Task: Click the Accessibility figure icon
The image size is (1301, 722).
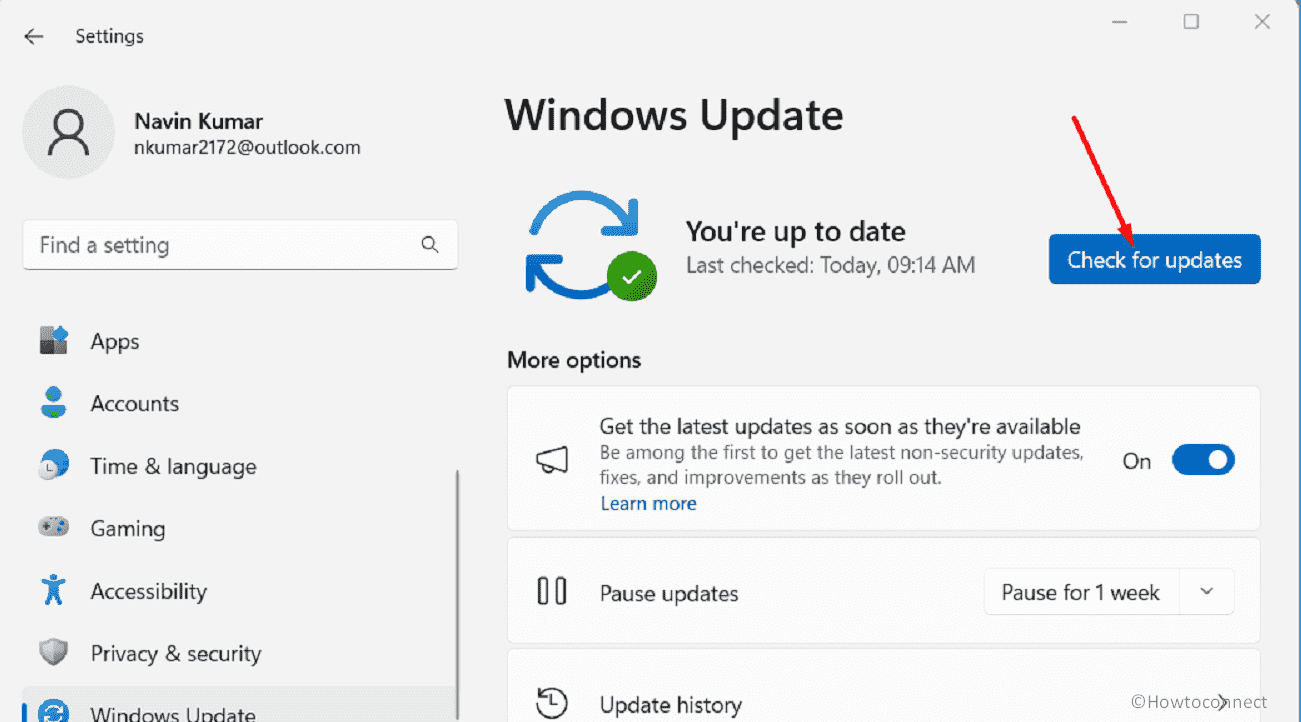Action: tap(53, 590)
